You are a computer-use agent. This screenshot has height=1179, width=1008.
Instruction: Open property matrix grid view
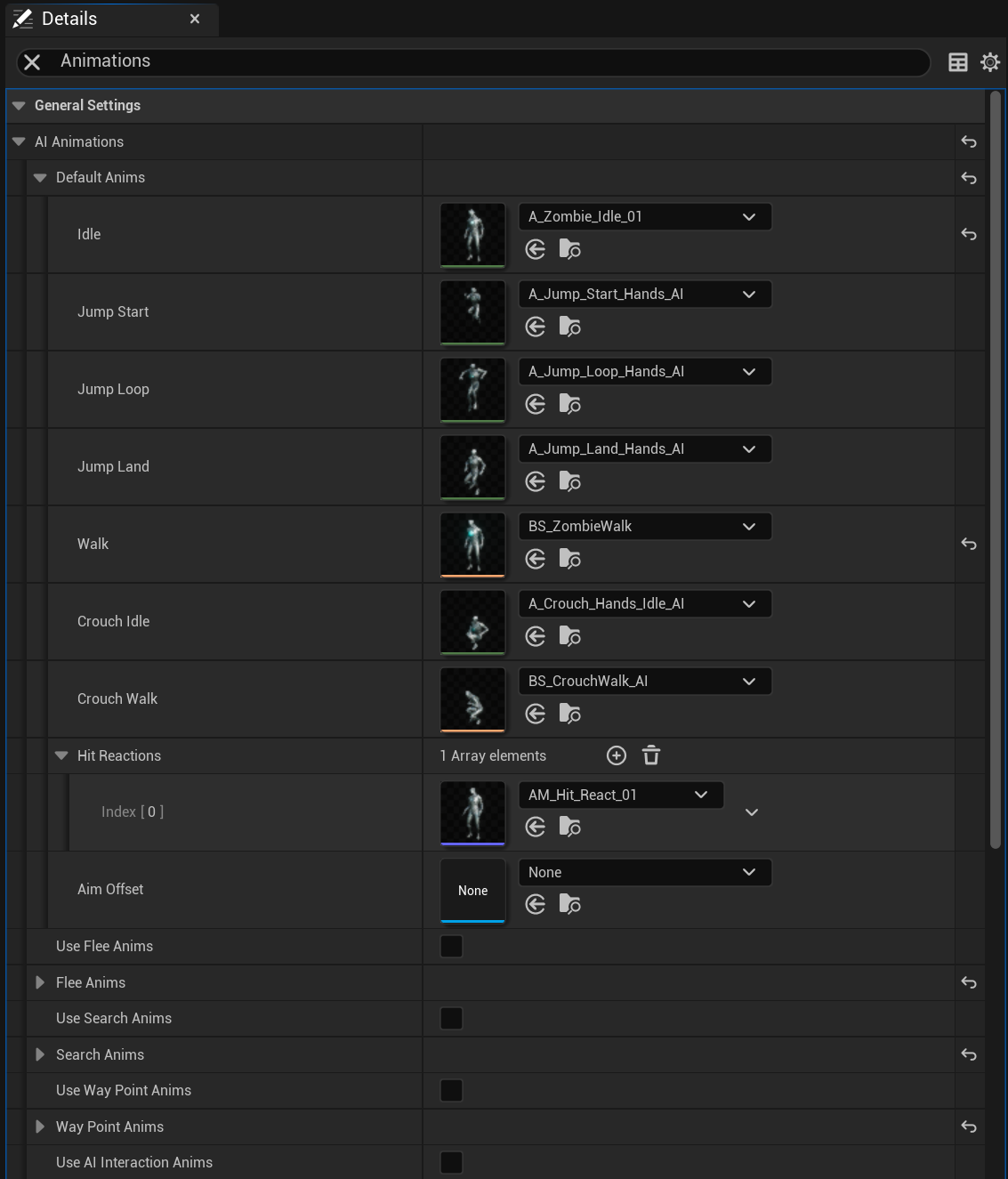click(x=958, y=62)
